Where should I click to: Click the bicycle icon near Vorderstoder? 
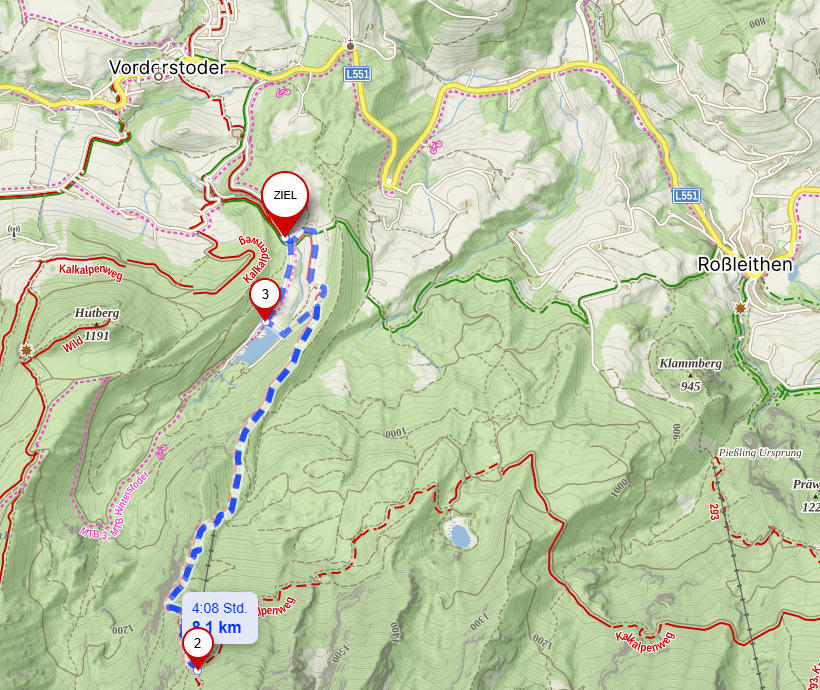tap(283, 93)
